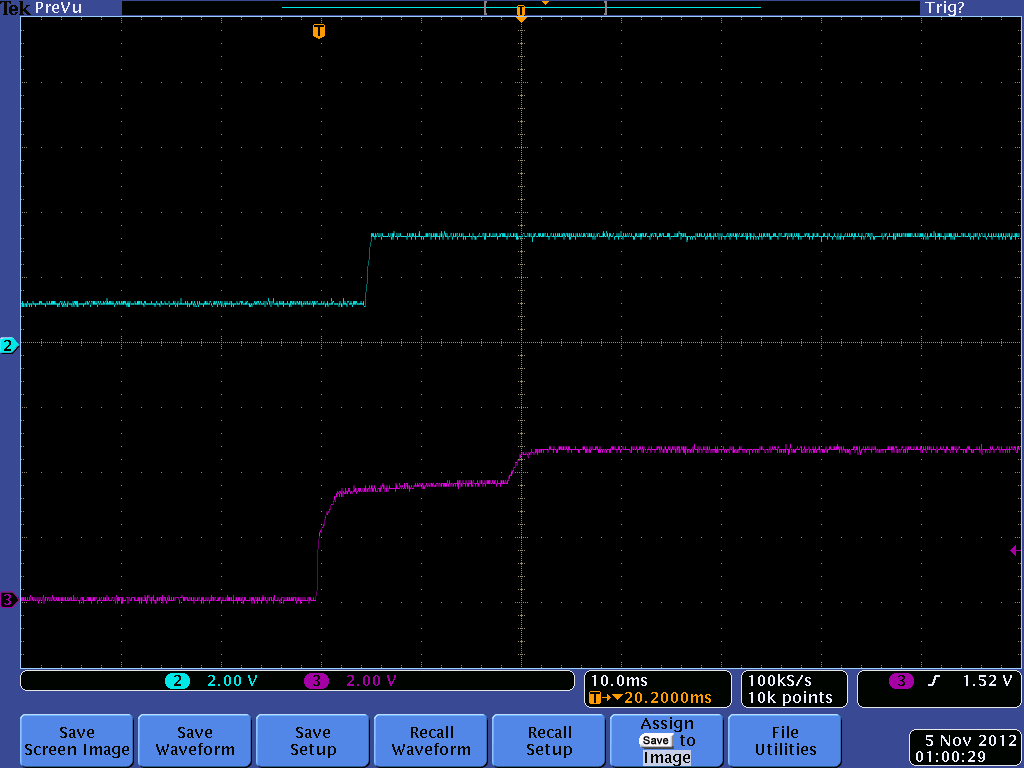Viewport: 1024px width, 768px height.
Task: Click the magenta trigger level arrow on right edge
Action: (x=1012, y=548)
